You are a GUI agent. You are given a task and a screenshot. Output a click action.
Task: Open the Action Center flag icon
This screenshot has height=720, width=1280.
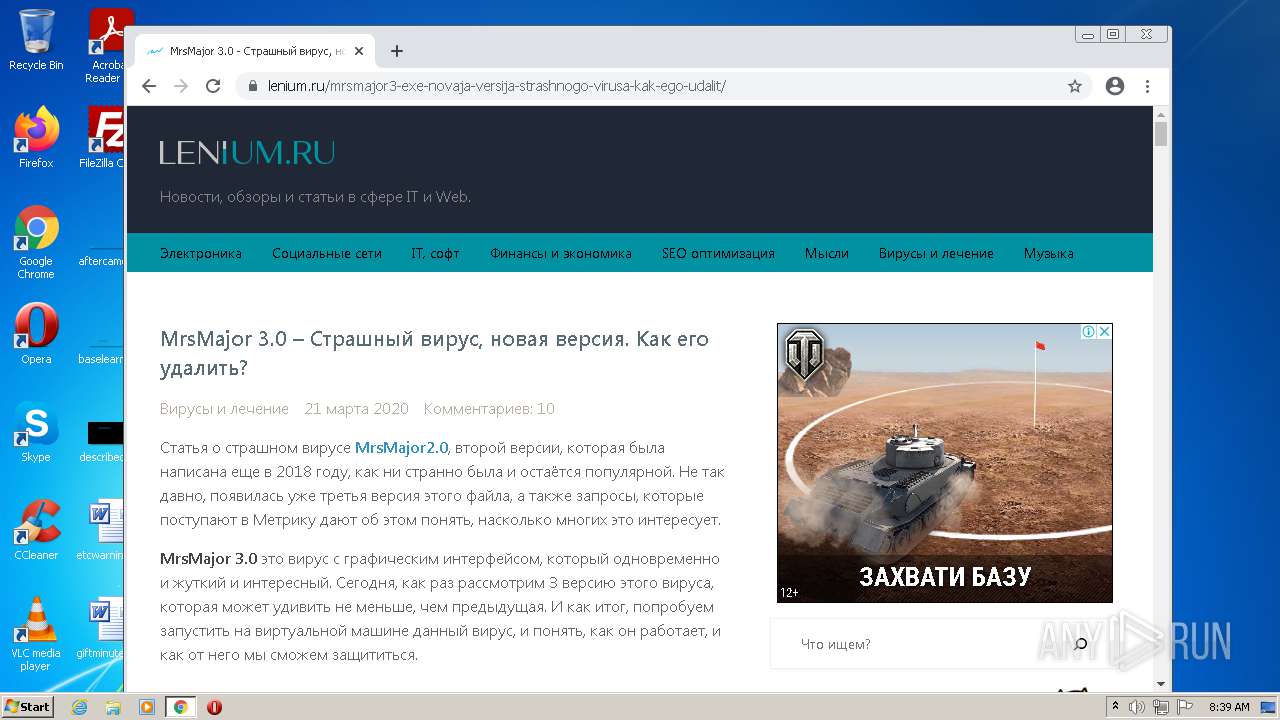(x=1185, y=707)
